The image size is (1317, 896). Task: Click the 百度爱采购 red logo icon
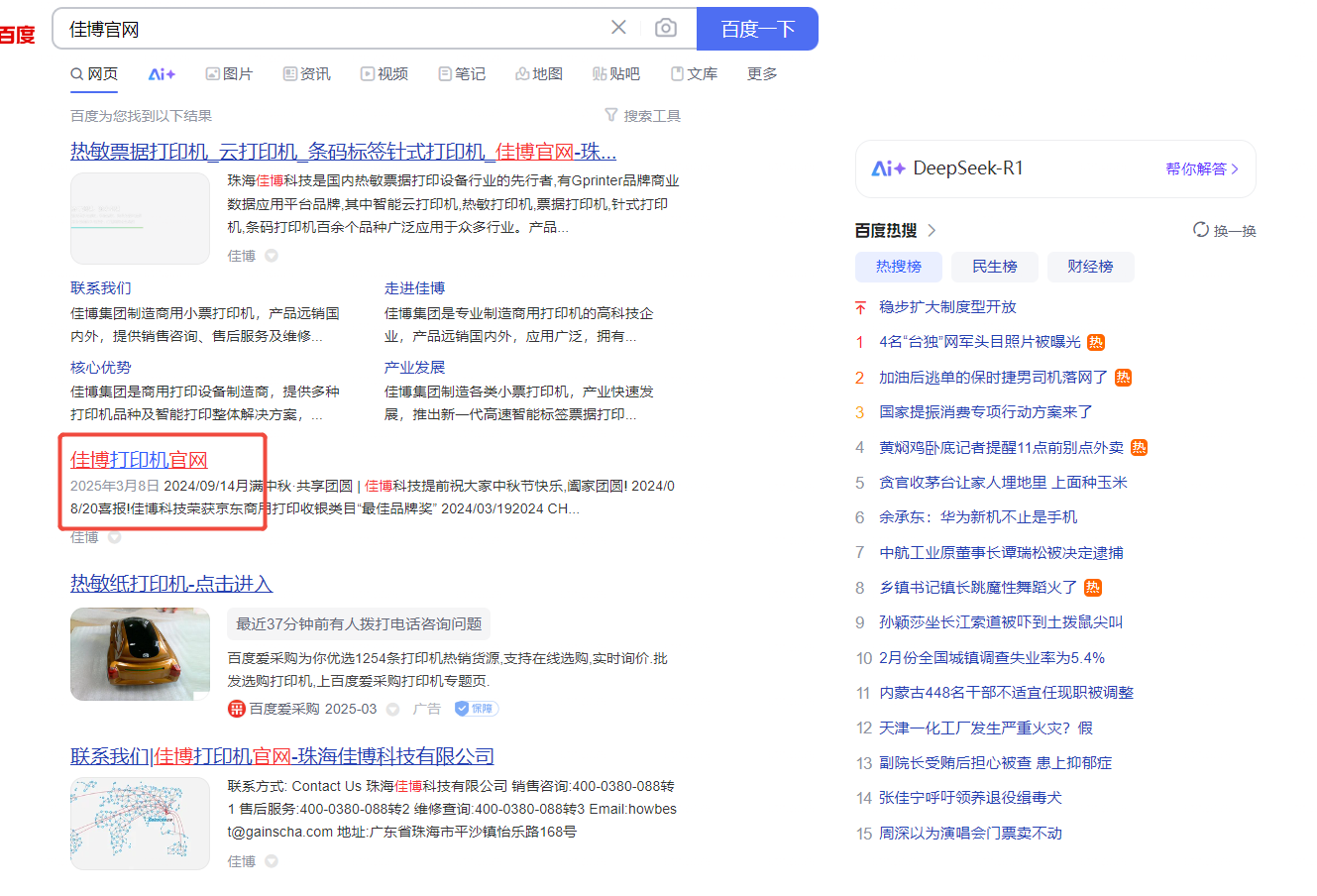pyautogui.click(x=236, y=709)
